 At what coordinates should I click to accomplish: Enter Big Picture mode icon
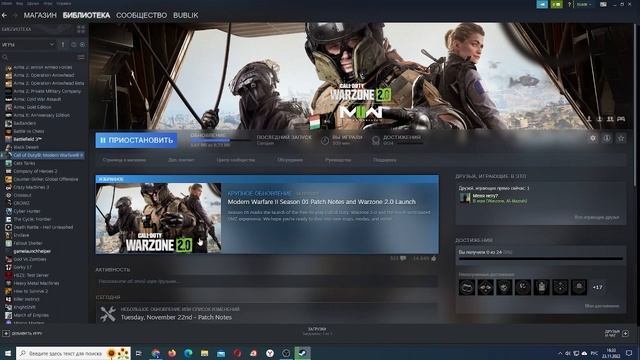603,4
